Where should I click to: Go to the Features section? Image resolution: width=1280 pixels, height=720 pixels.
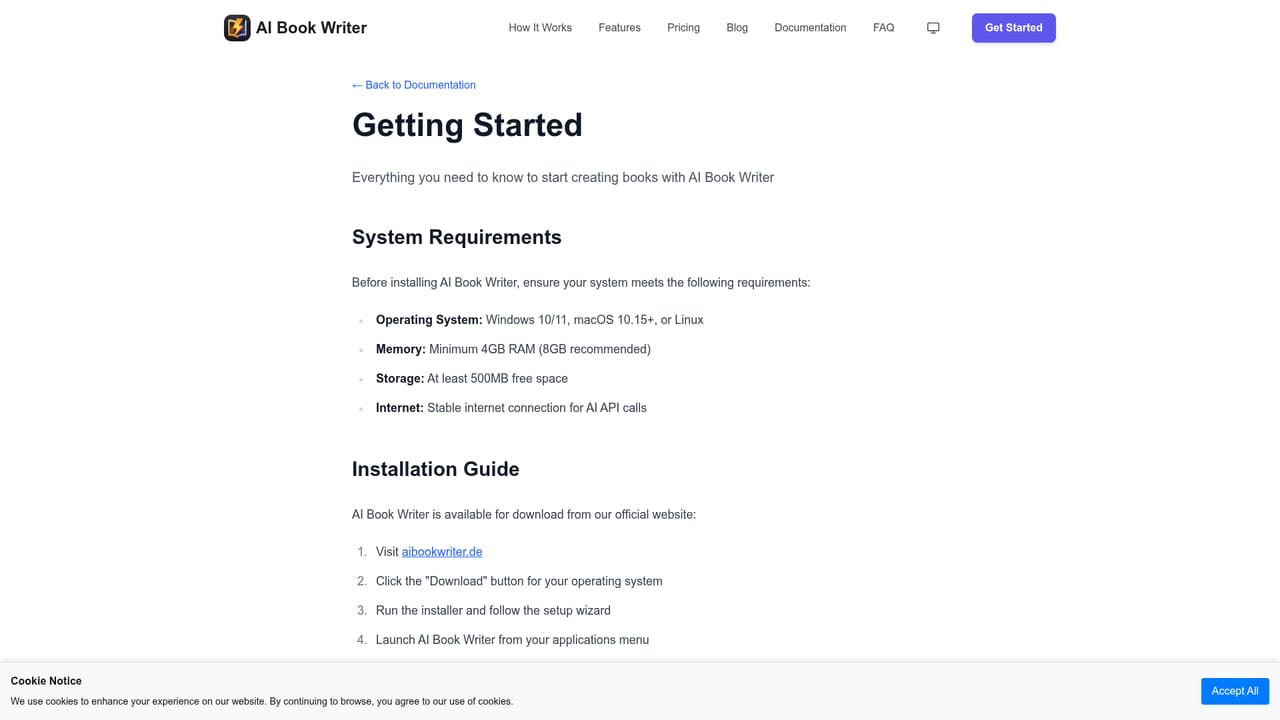tap(619, 28)
